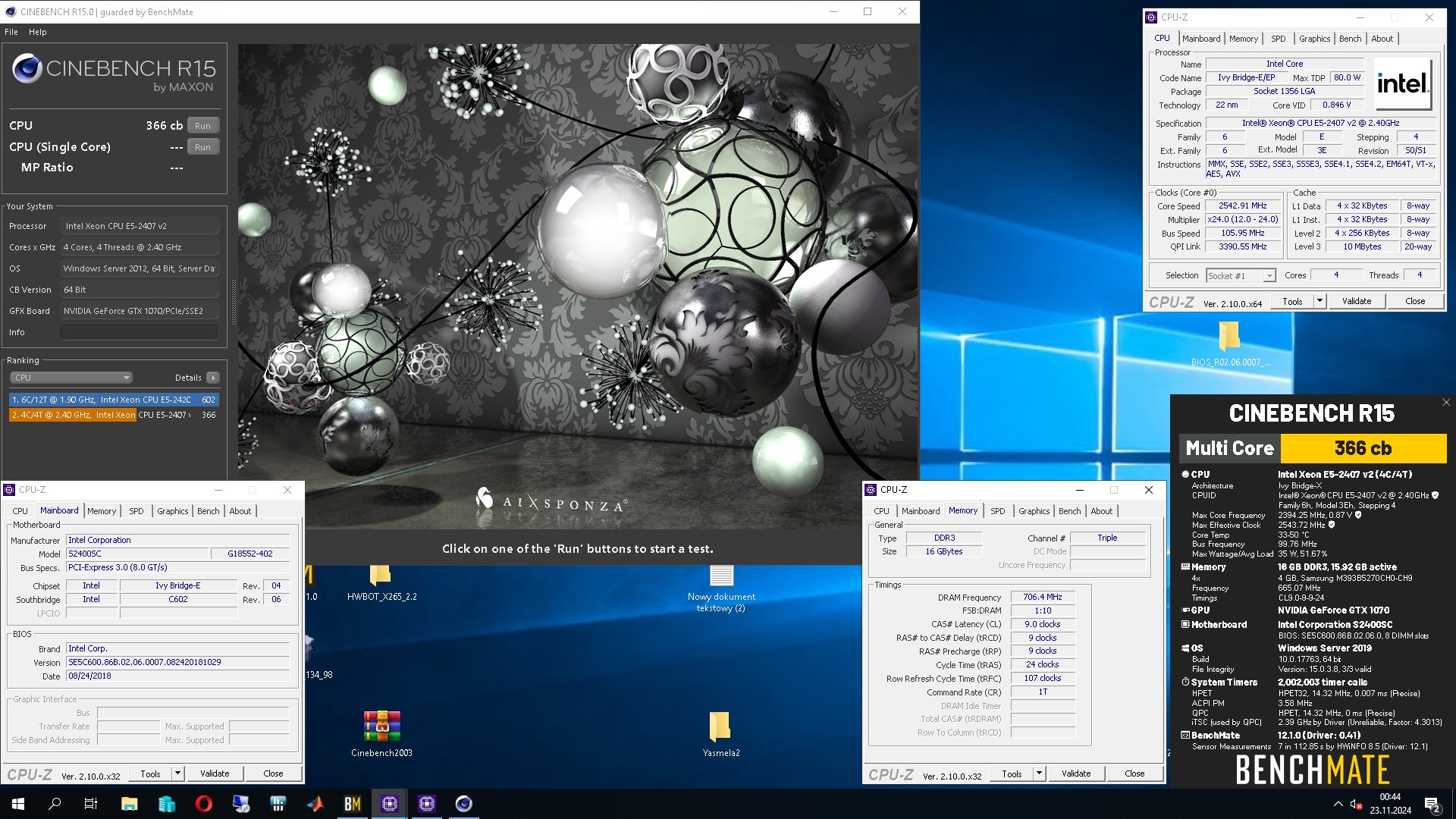Click Close button in CPU-Z Motherboard-info window
Screen dimensions: 1456x819
pyautogui.click(x=273, y=773)
